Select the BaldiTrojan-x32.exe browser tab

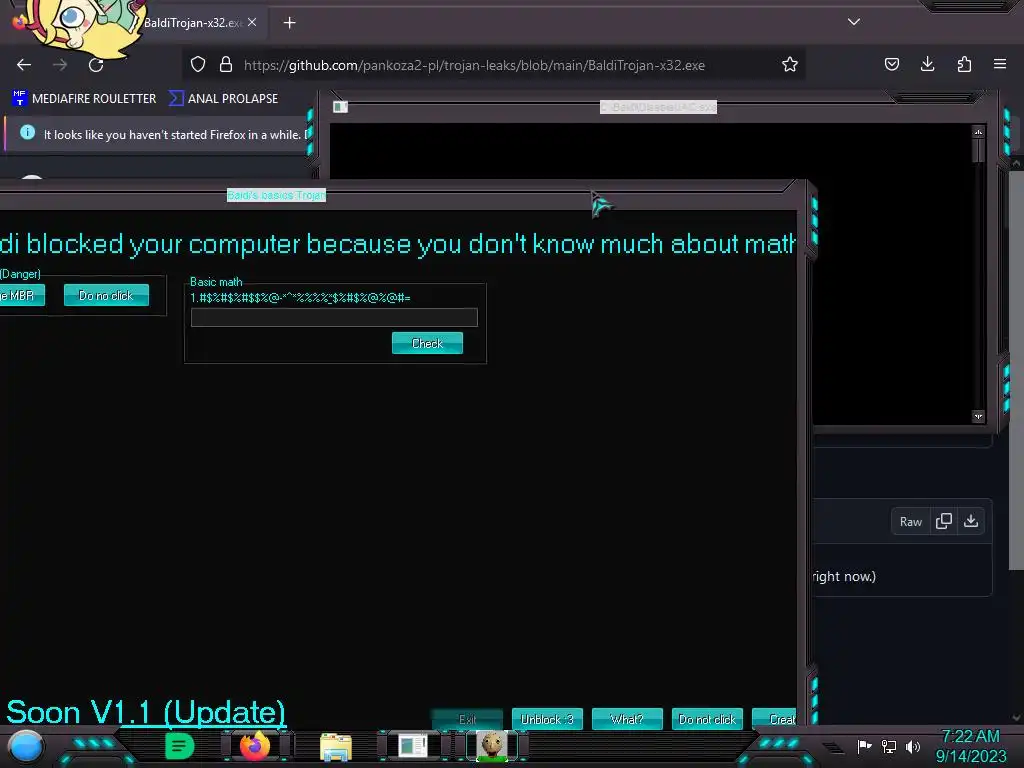[x=191, y=23]
